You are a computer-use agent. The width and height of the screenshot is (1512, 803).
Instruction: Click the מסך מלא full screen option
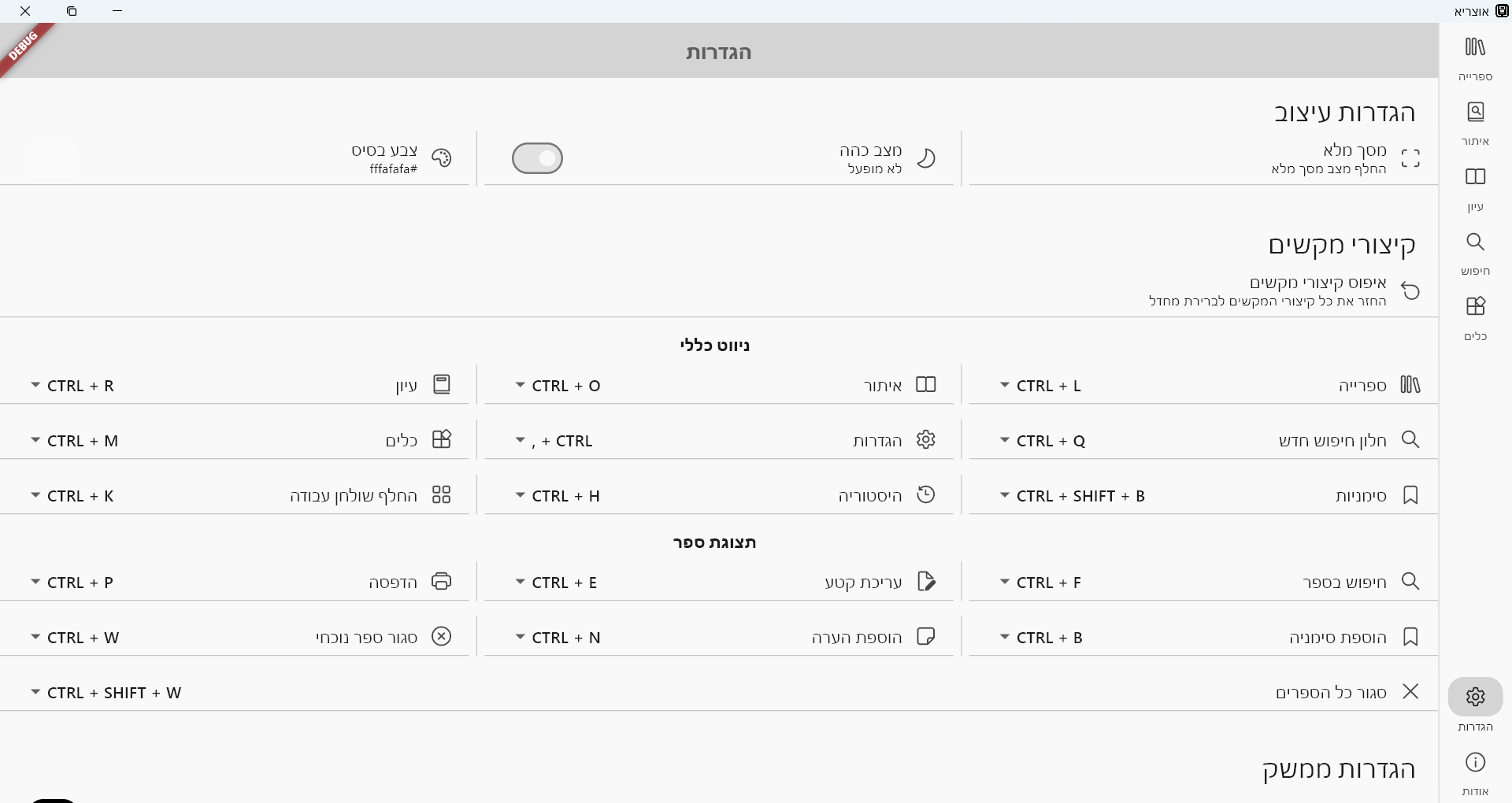tap(1354, 150)
